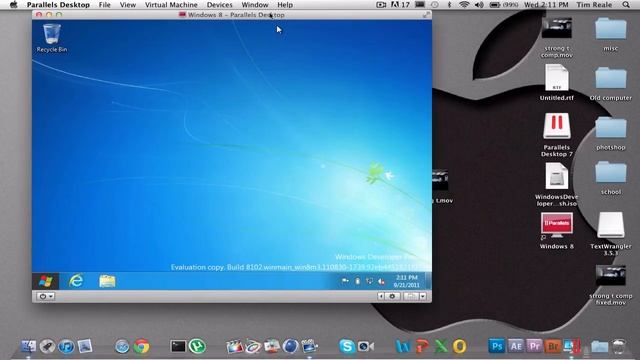Open the File menu
Image resolution: width=640 pixels, height=360 pixels.
[x=104, y=5]
